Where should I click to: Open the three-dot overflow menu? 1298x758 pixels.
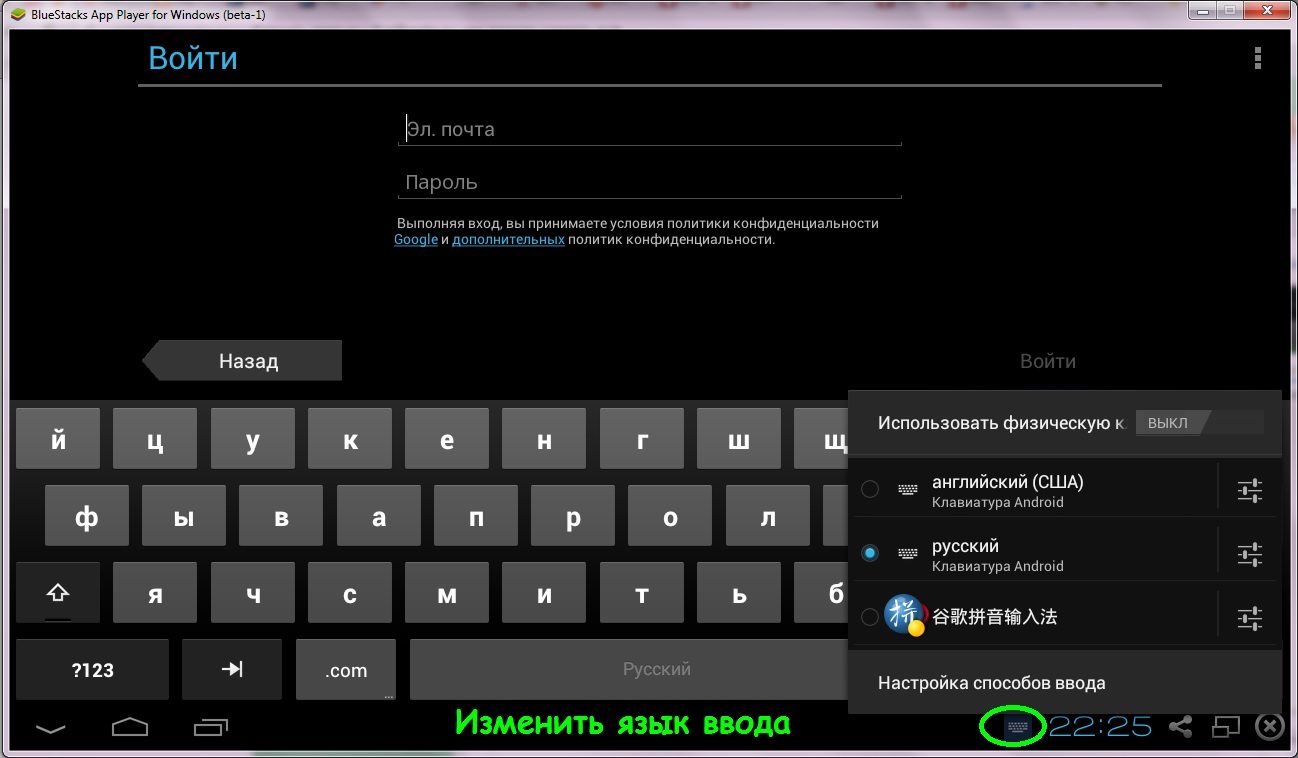(x=1257, y=58)
